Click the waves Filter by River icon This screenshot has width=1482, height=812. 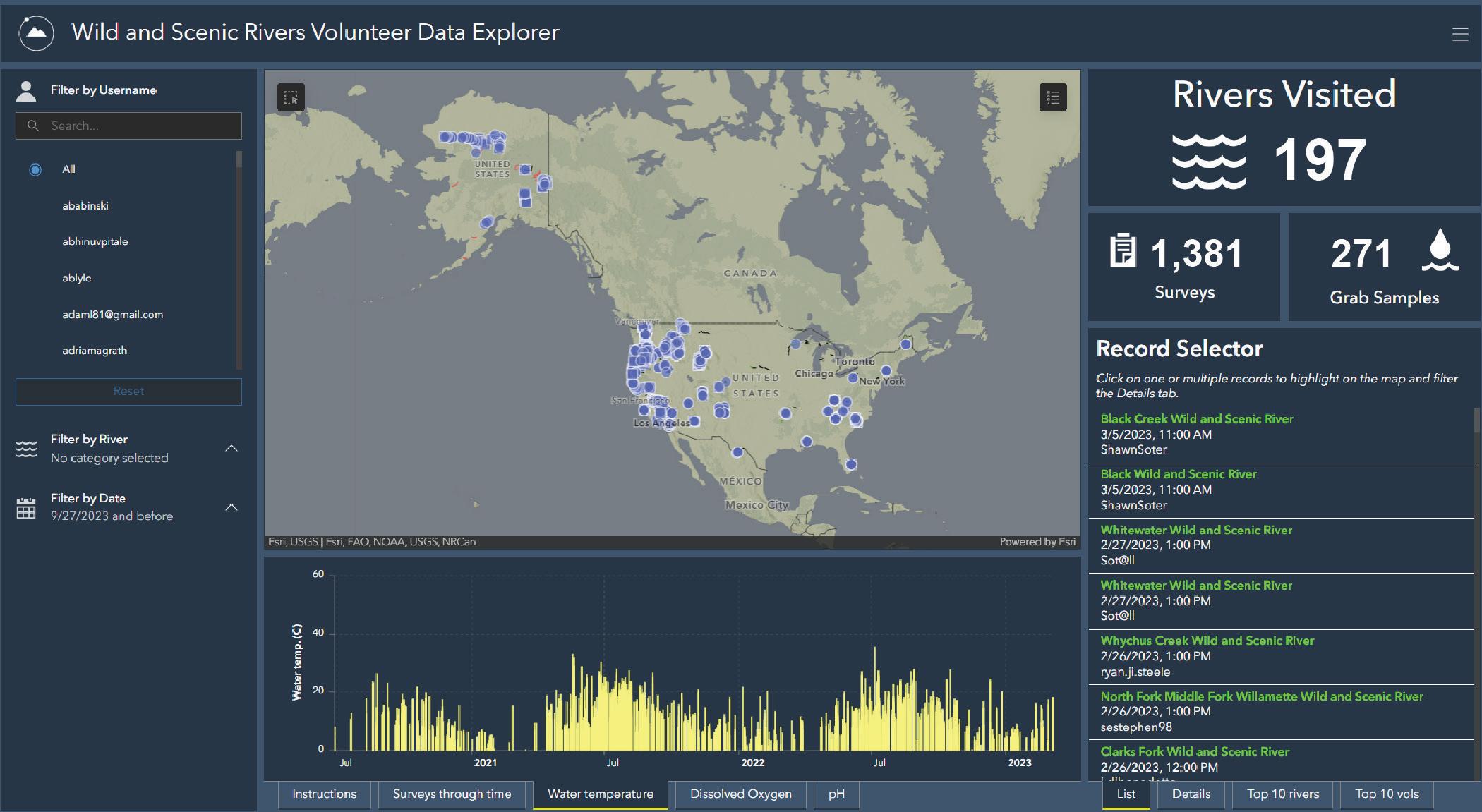(x=26, y=449)
